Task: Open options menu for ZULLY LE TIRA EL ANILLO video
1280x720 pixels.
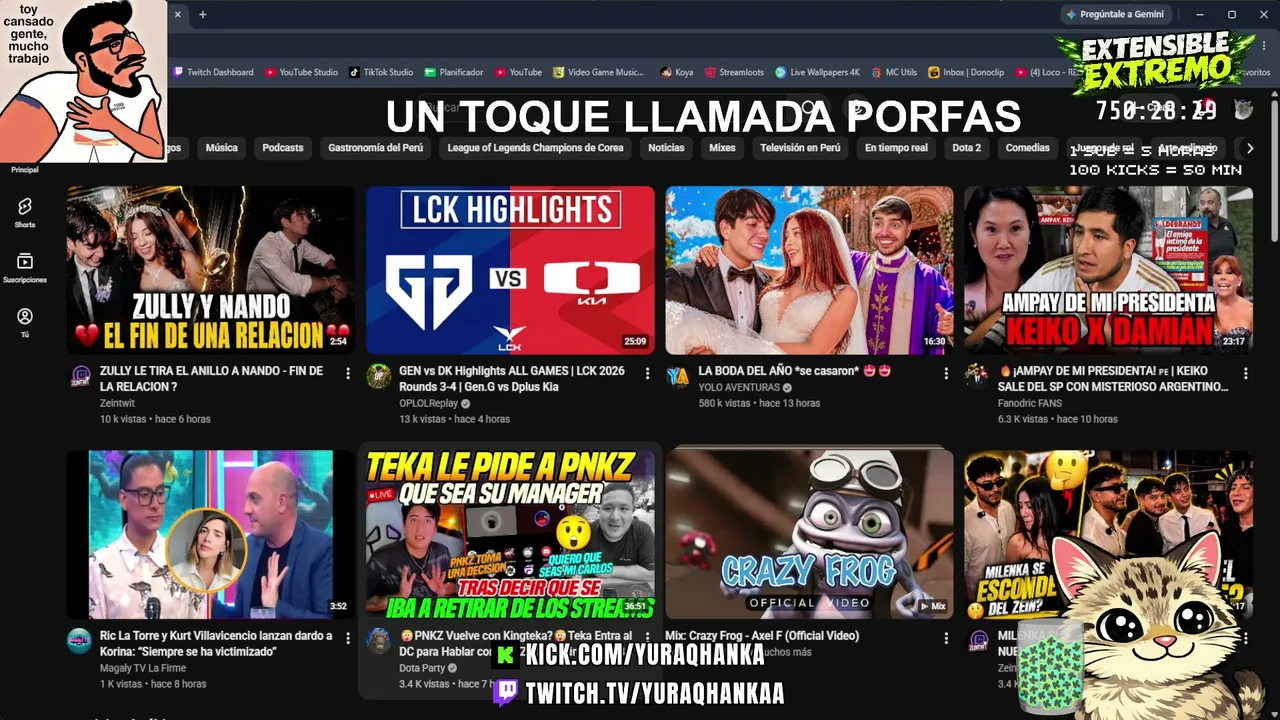Action: point(348,373)
